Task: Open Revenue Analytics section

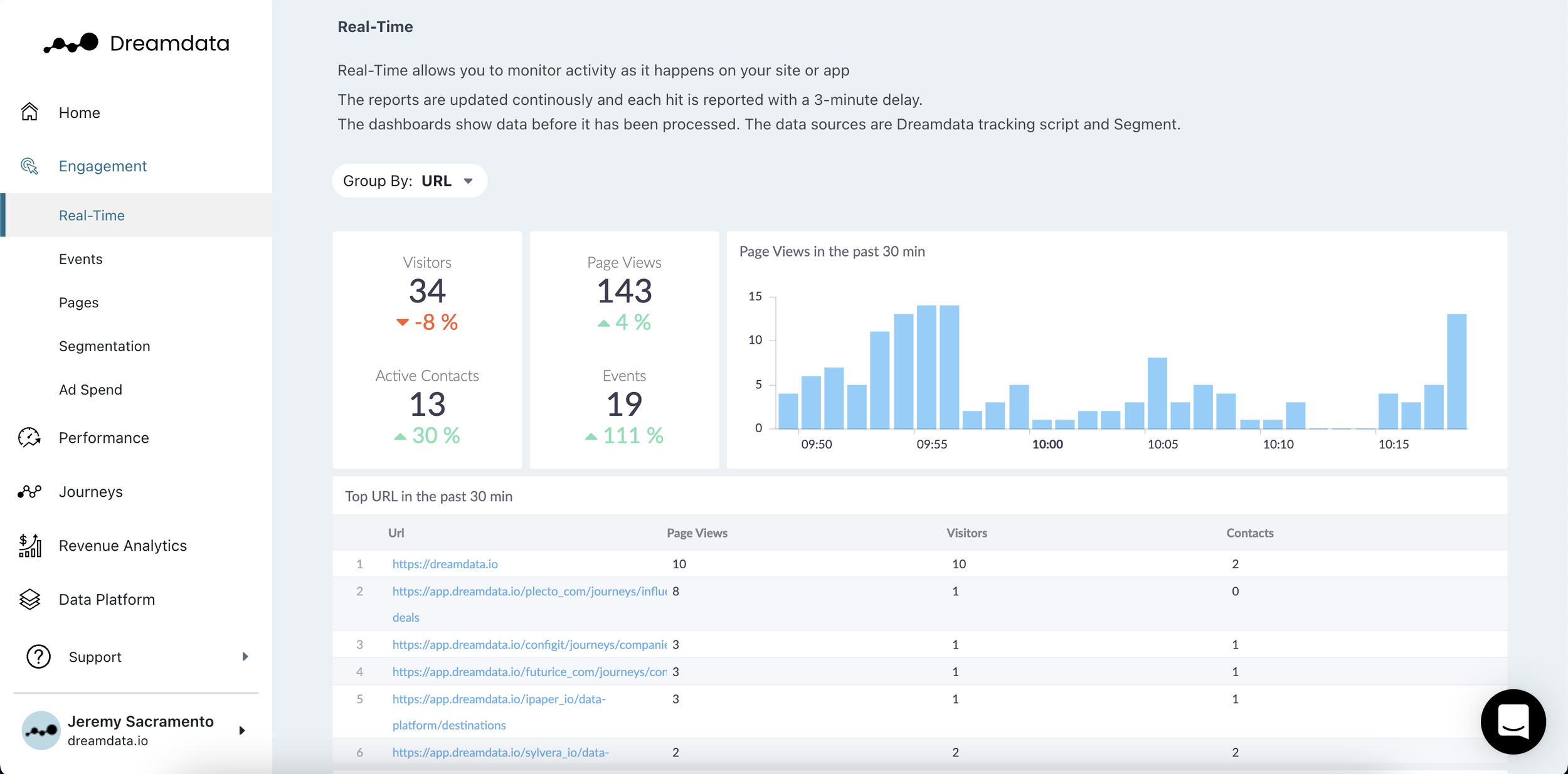Action: click(123, 545)
